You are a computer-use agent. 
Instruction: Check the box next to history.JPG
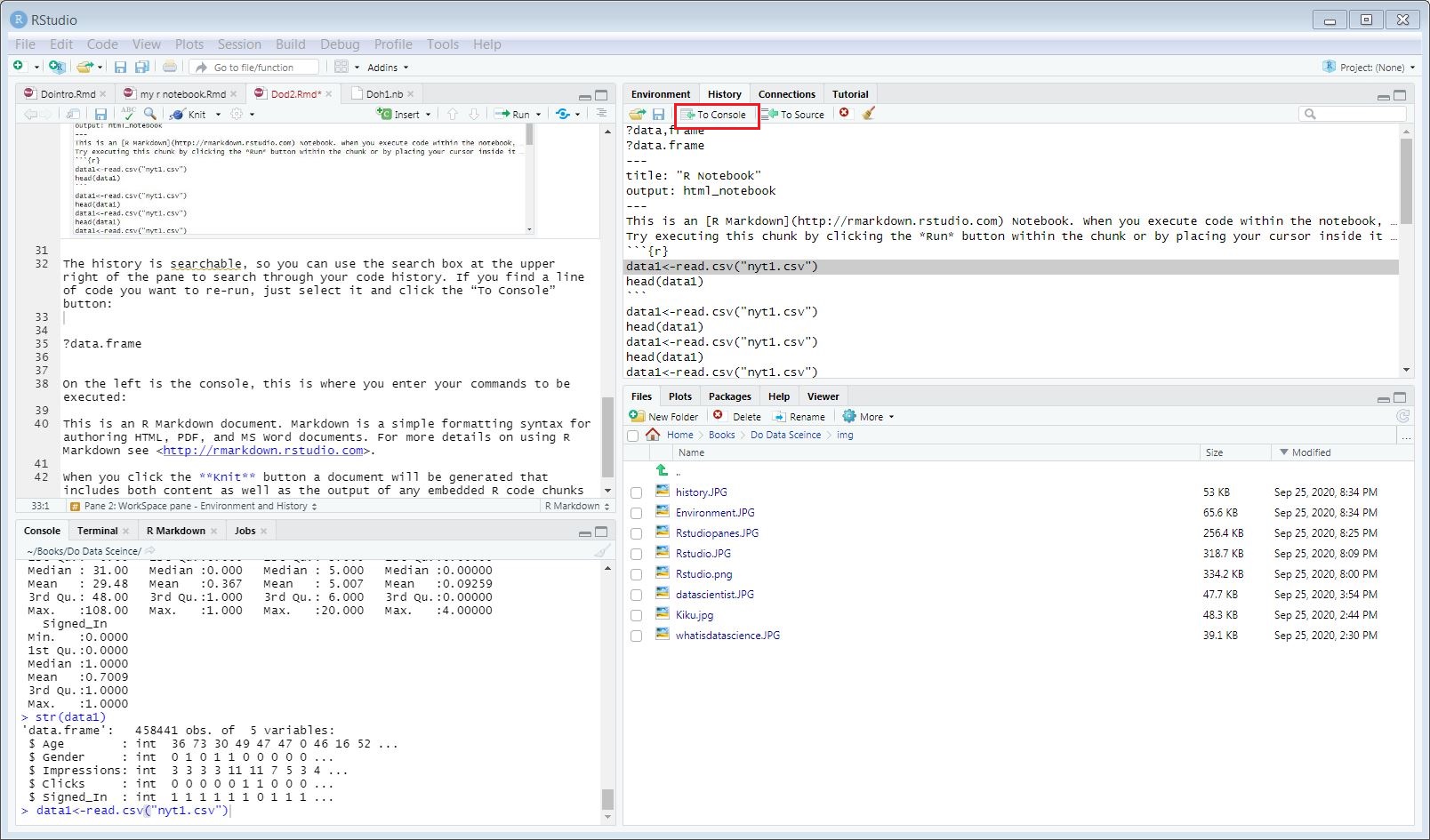636,492
